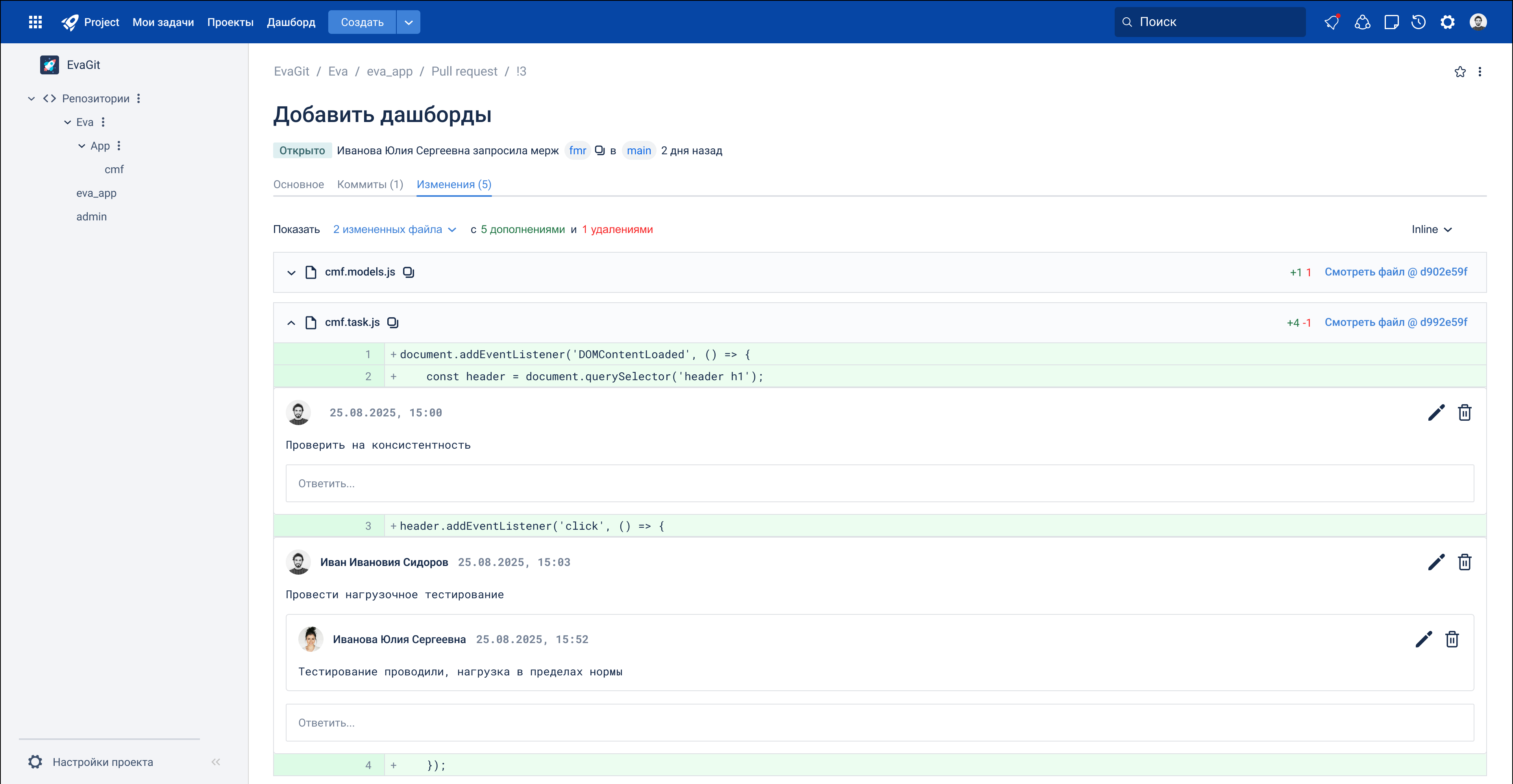Collapse the Eva repository node
Viewport: 1513px width, 784px height.
coord(68,122)
